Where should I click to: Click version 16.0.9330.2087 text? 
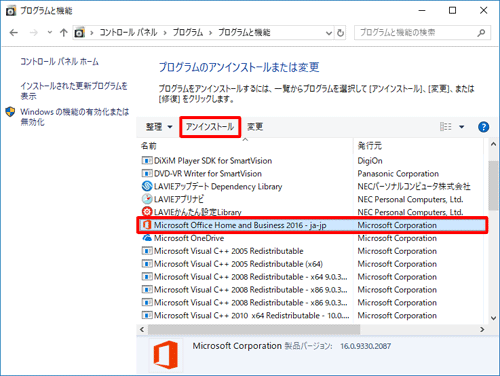pyautogui.click(x=365, y=346)
